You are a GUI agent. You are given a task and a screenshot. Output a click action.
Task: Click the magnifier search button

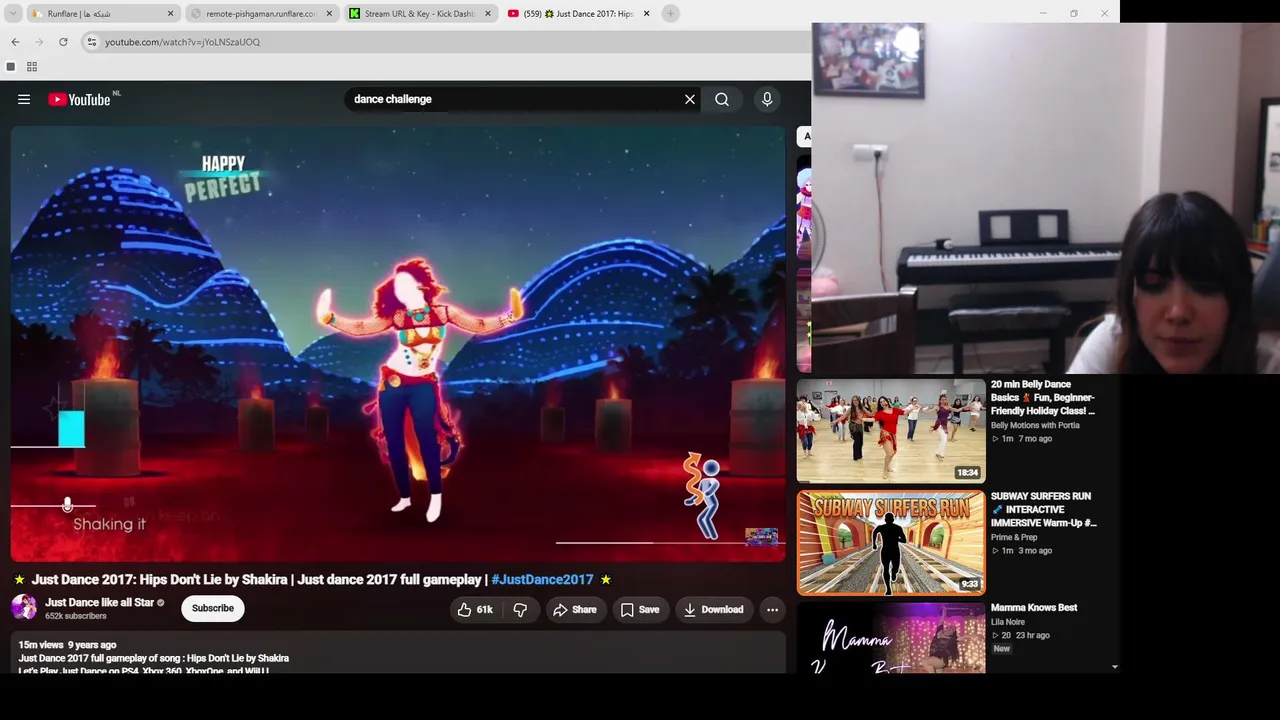[722, 99]
